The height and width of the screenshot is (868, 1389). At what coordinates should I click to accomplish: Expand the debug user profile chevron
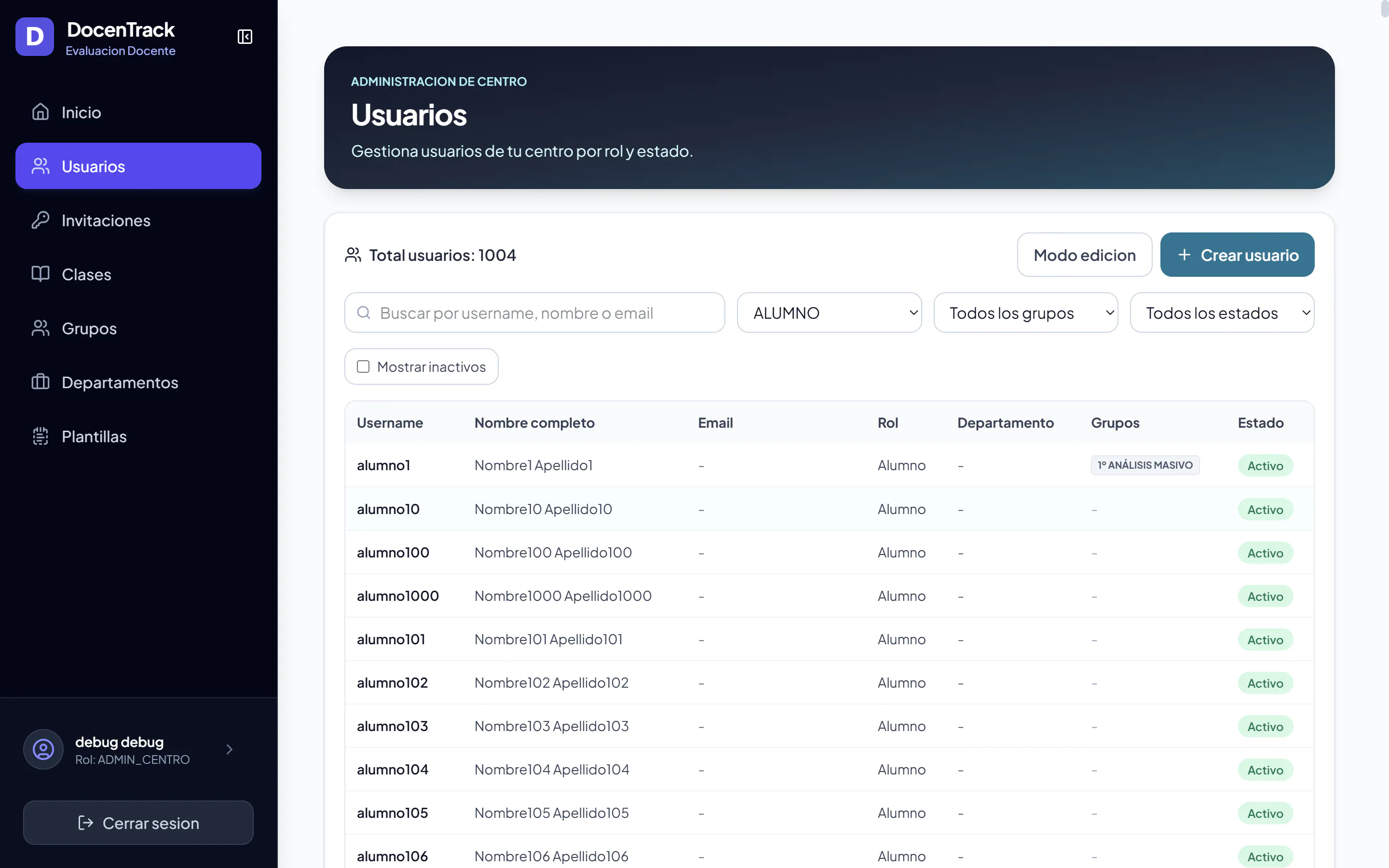(229, 749)
